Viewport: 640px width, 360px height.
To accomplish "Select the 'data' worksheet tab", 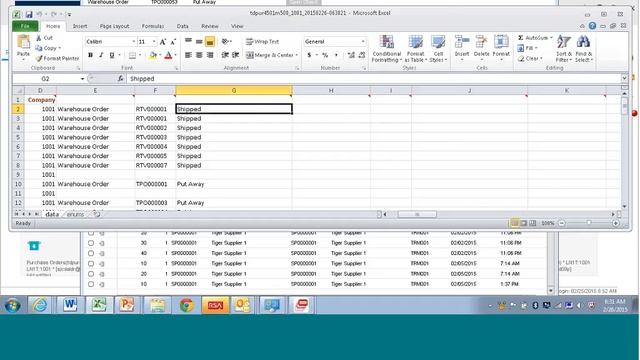I will coord(52,214).
